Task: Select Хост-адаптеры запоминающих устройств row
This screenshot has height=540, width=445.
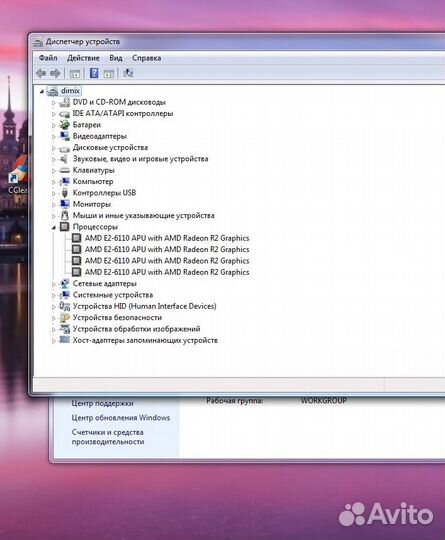Action: coord(145,340)
